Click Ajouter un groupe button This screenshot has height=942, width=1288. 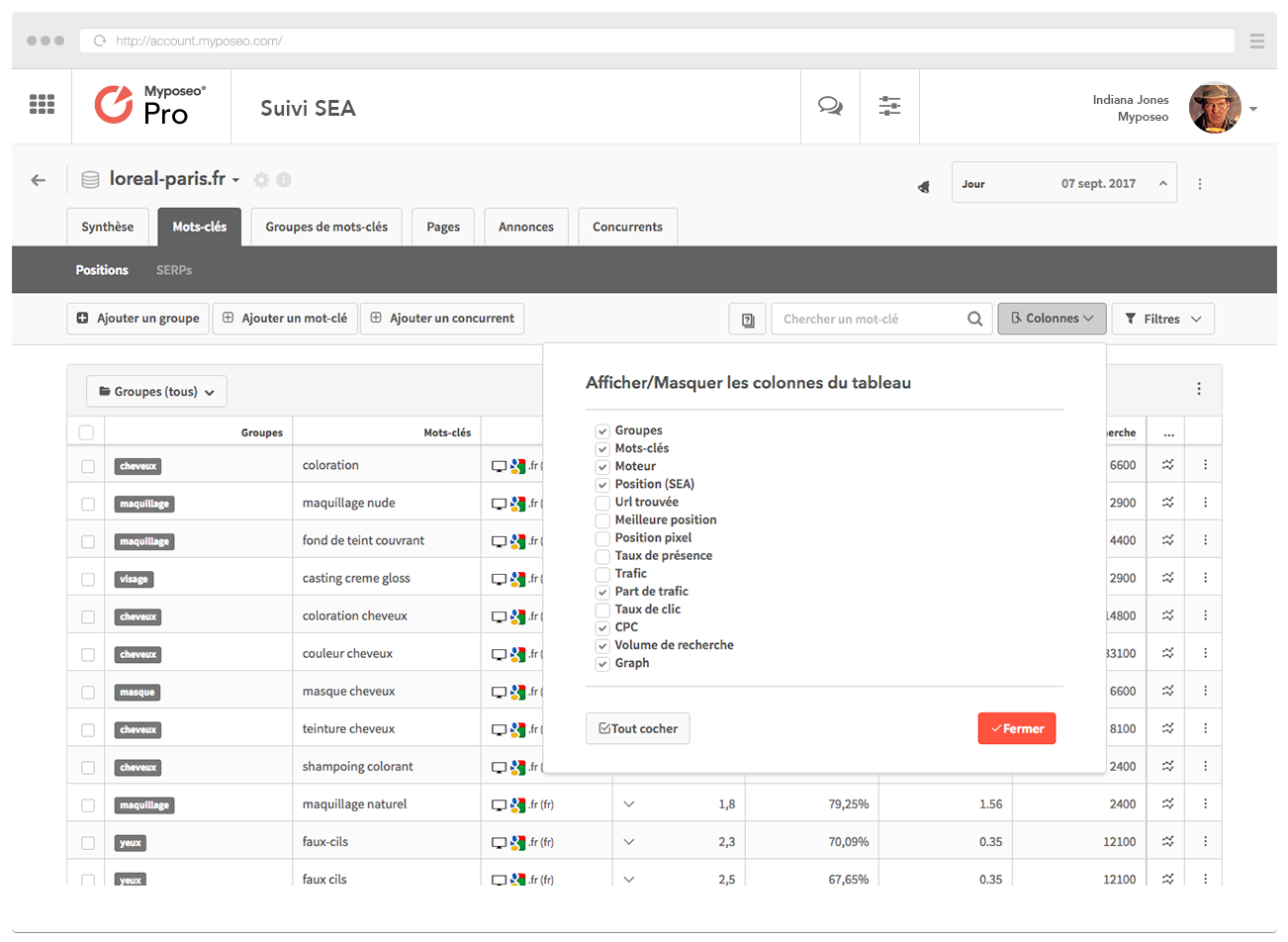click(138, 319)
